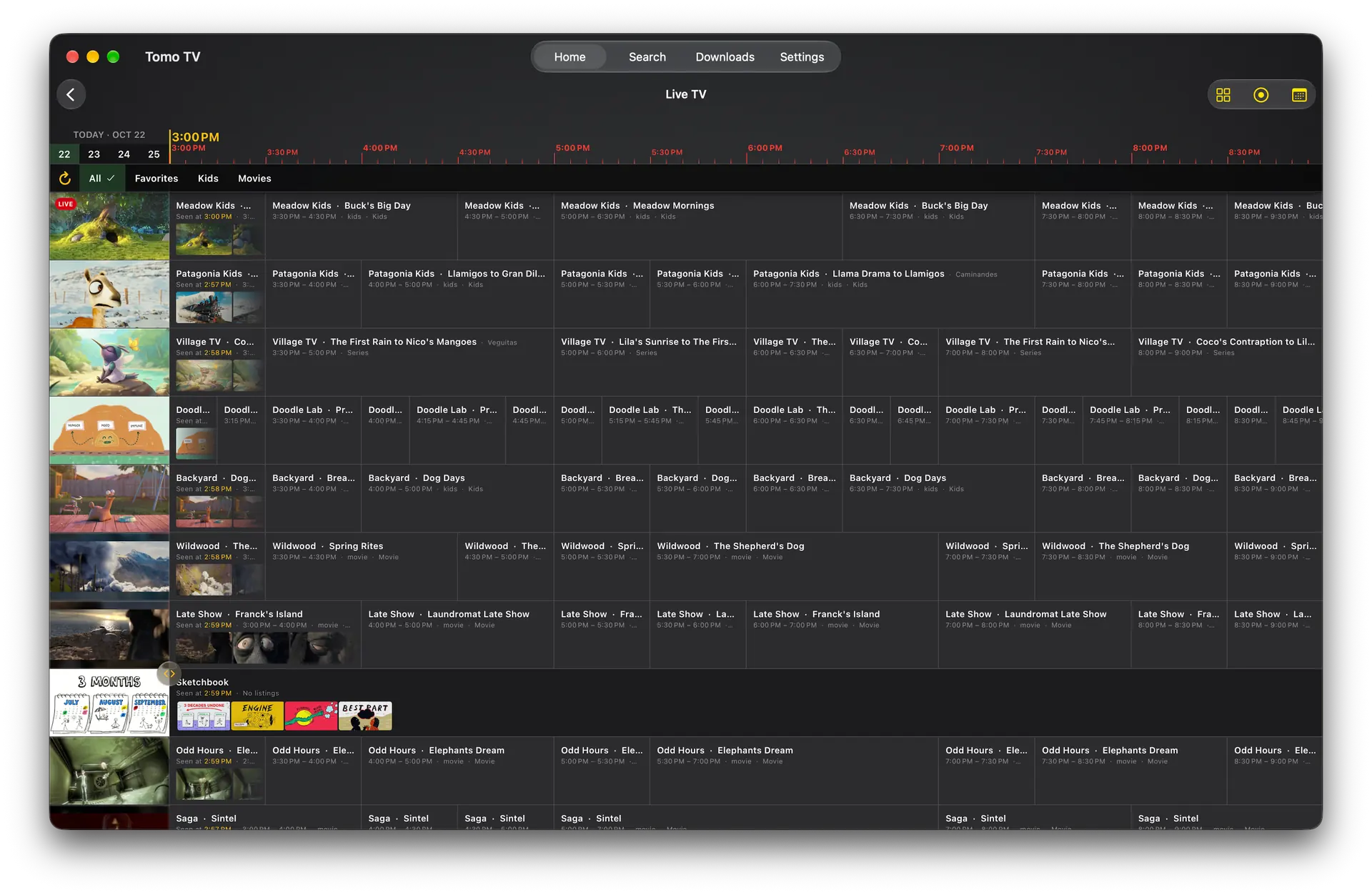Filter channels by Movies
Viewport: 1372px width, 895px height.
[x=254, y=178]
